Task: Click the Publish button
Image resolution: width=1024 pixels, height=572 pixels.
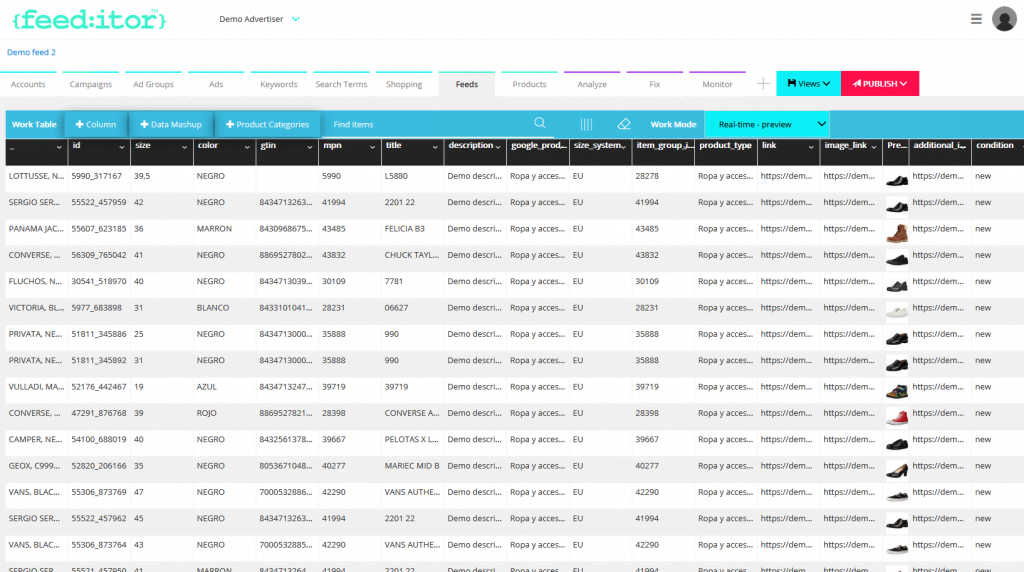Action: (x=880, y=84)
